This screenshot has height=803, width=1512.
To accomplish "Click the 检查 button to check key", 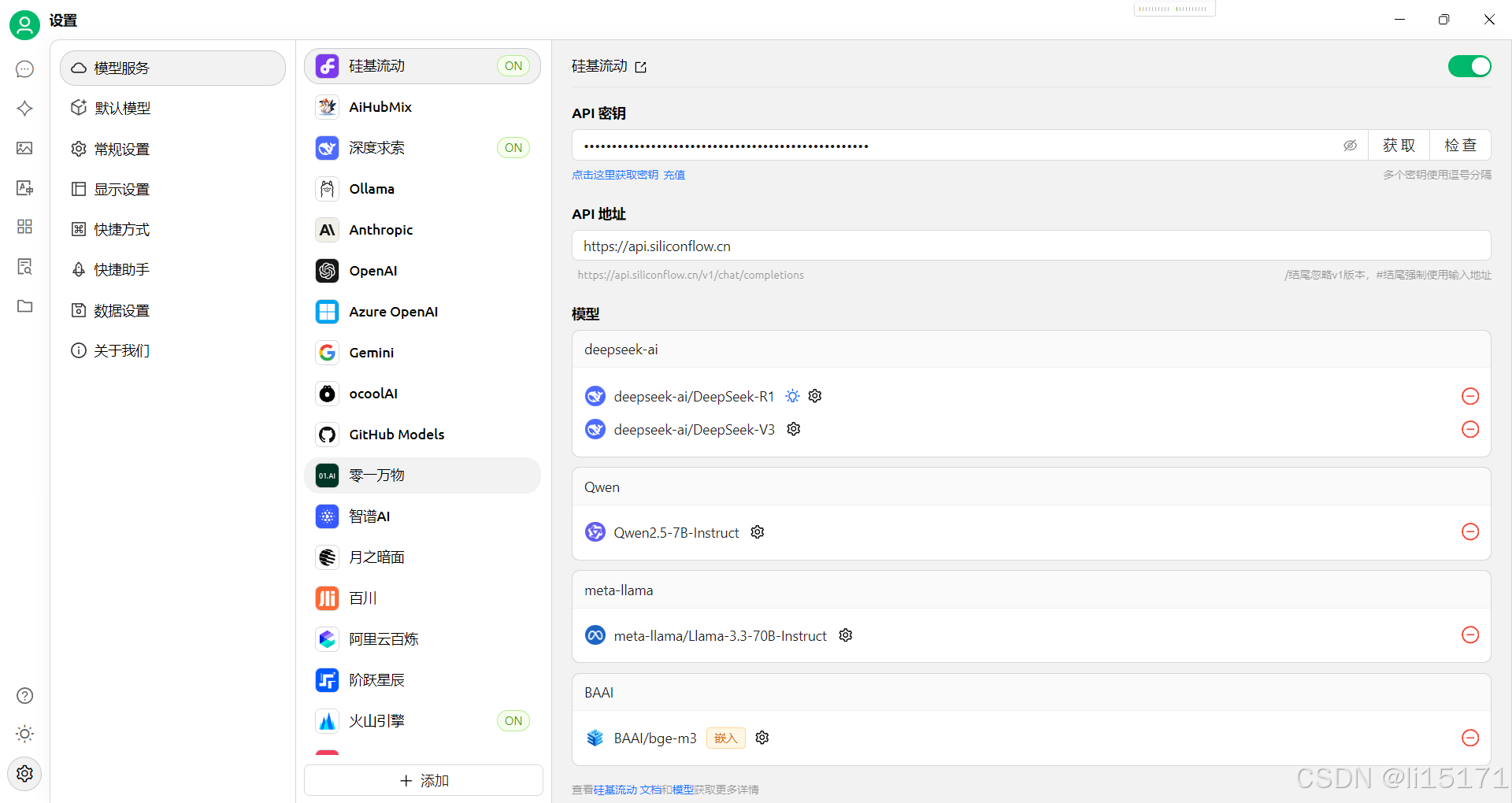I will 1460,146.
